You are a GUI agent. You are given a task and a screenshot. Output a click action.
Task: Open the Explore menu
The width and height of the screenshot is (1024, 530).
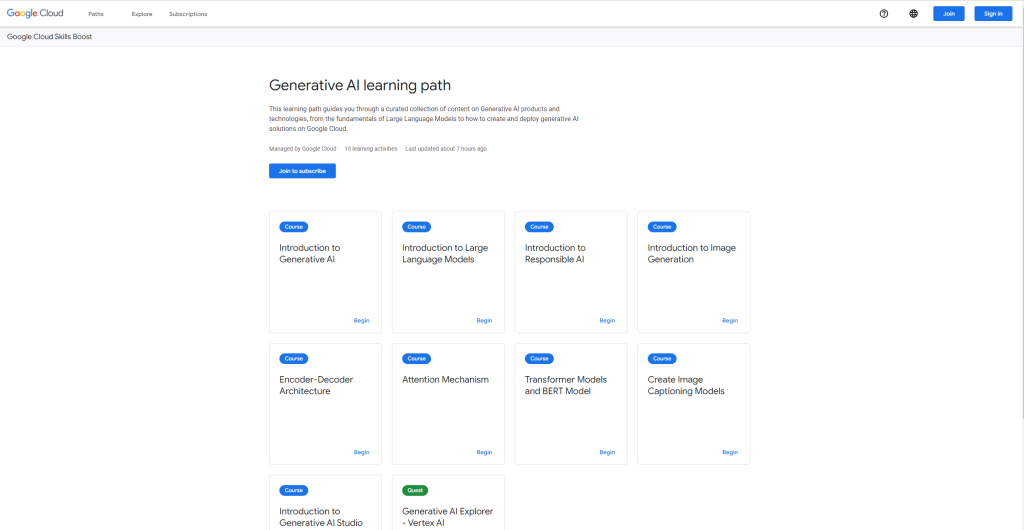coord(142,14)
